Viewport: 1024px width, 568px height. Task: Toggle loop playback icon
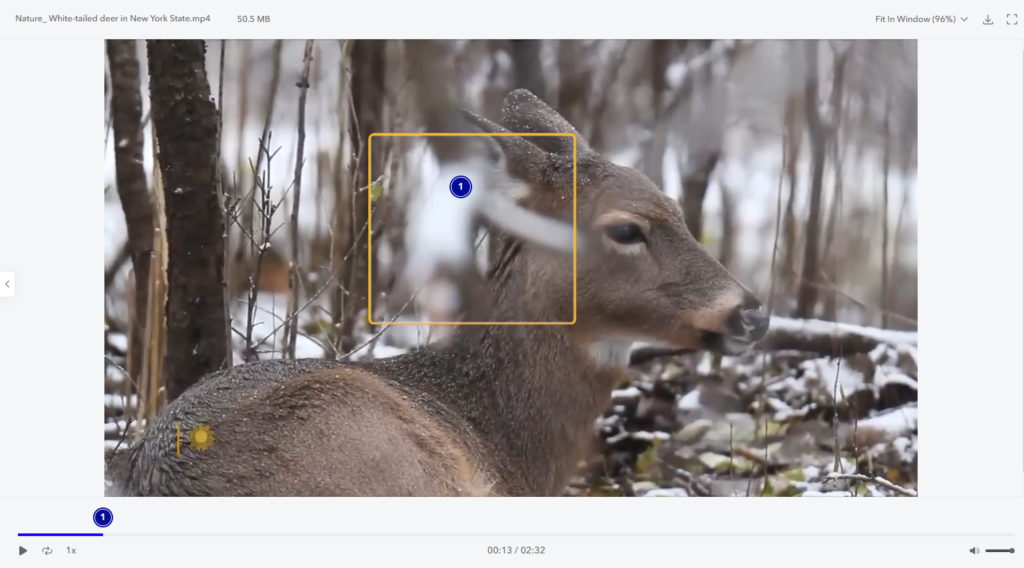tap(47, 550)
